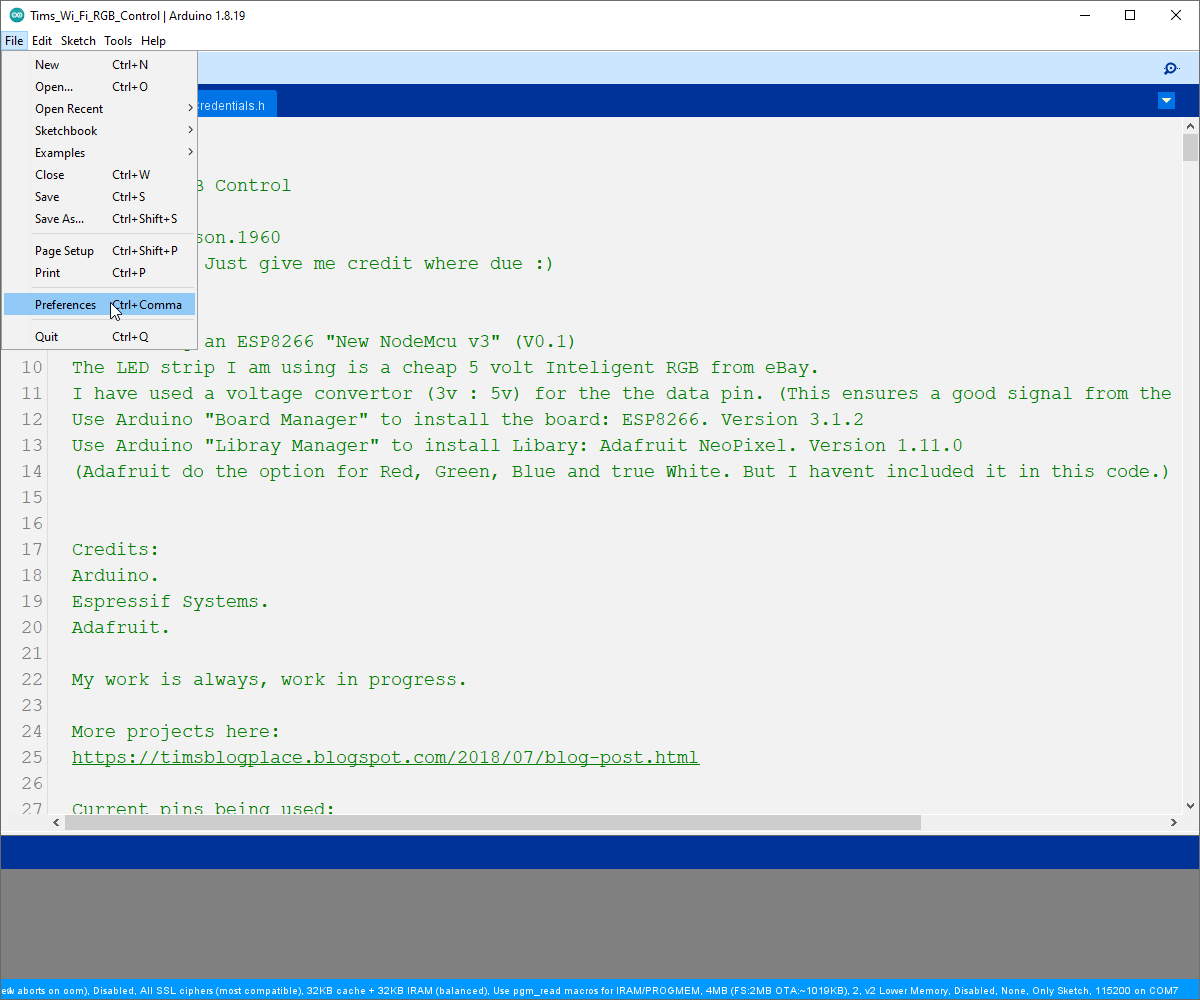Image resolution: width=1200 pixels, height=1000 pixels.
Task: Click text "More projects here:"
Action: (176, 731)
